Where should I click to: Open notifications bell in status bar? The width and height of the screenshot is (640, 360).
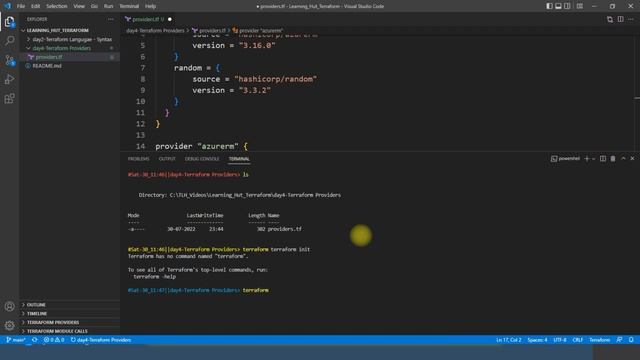(631, 340)
